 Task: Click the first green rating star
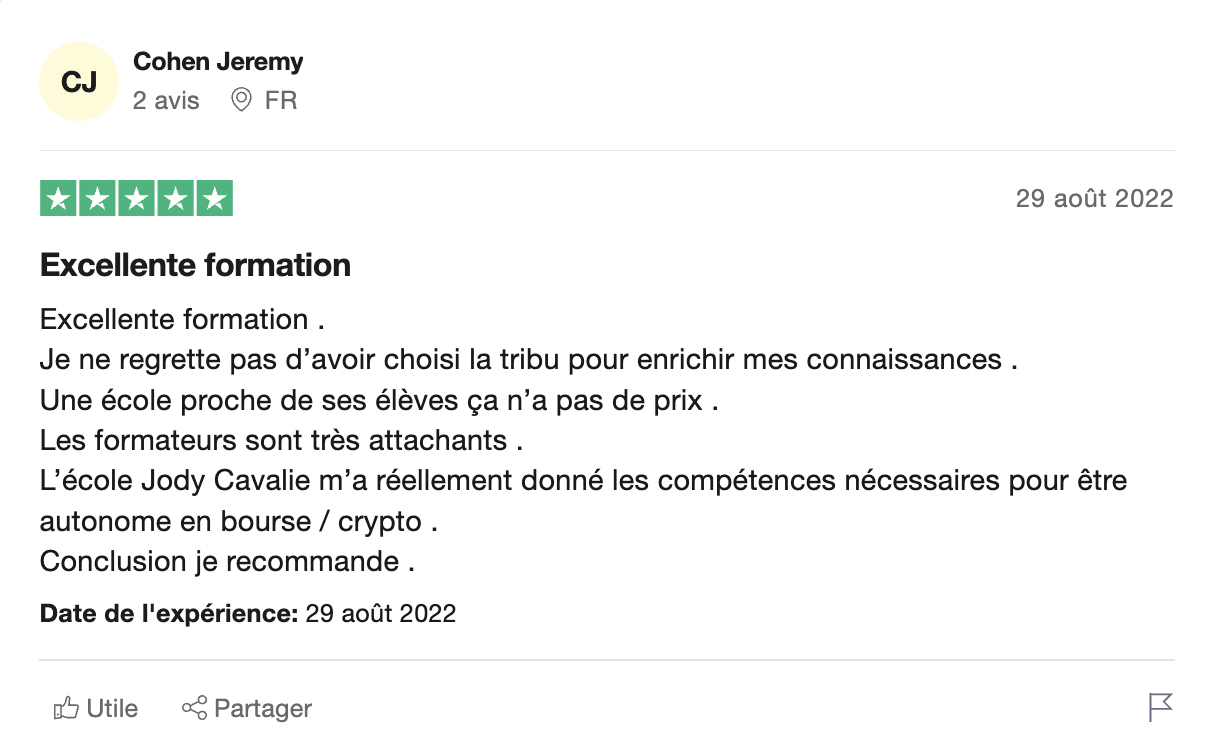click(59, 199)
